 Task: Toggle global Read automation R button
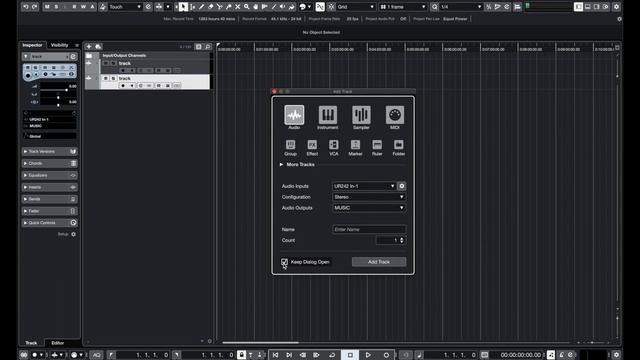point(74,7)
